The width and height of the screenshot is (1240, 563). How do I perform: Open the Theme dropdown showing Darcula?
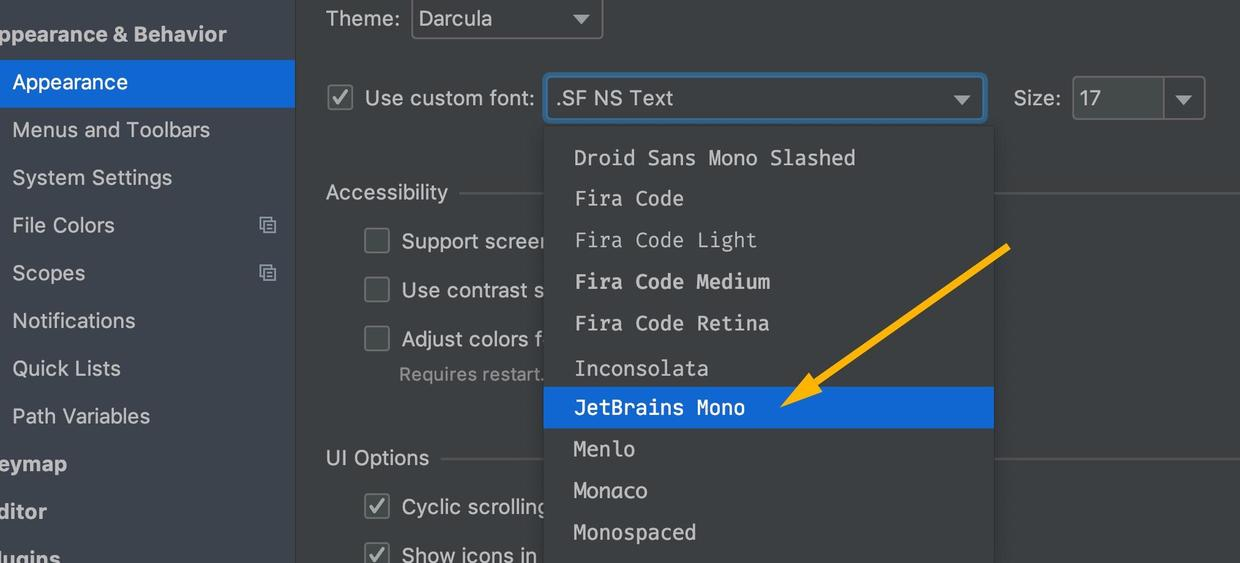[506, 19]
